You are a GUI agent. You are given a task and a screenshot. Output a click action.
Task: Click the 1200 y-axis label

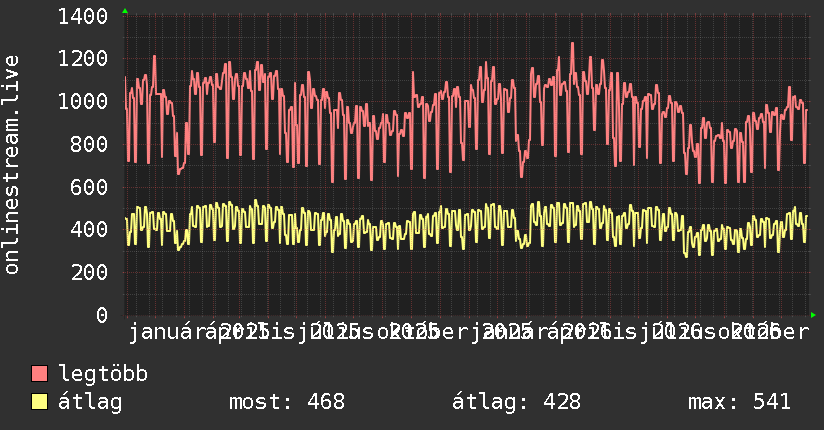[x=83, y=59]
